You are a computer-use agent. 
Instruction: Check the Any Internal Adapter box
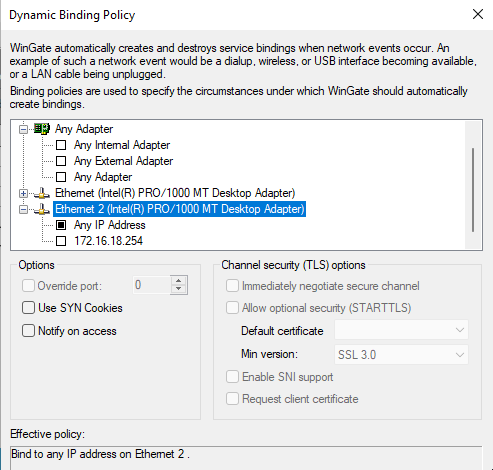pos(61,145)
